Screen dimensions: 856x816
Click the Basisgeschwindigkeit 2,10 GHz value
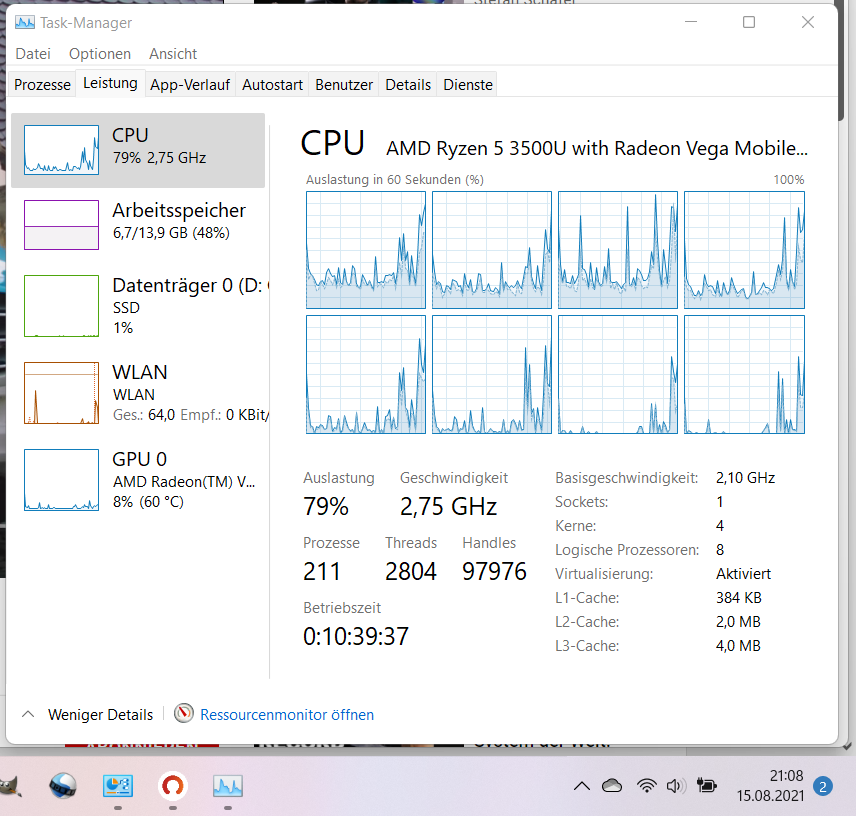click(x=745, y=478)
